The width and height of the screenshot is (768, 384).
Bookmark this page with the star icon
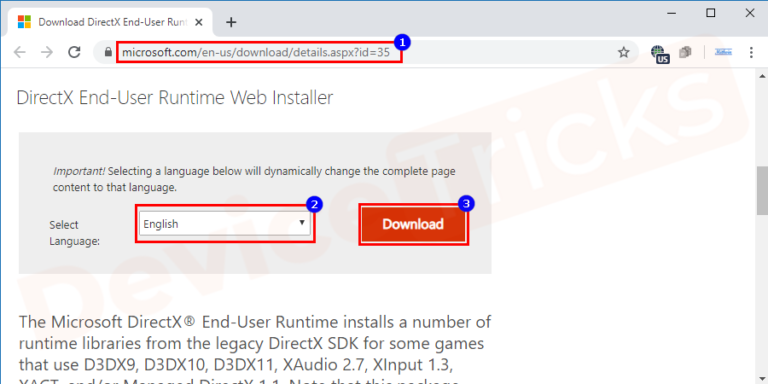[x=623, y=52]
